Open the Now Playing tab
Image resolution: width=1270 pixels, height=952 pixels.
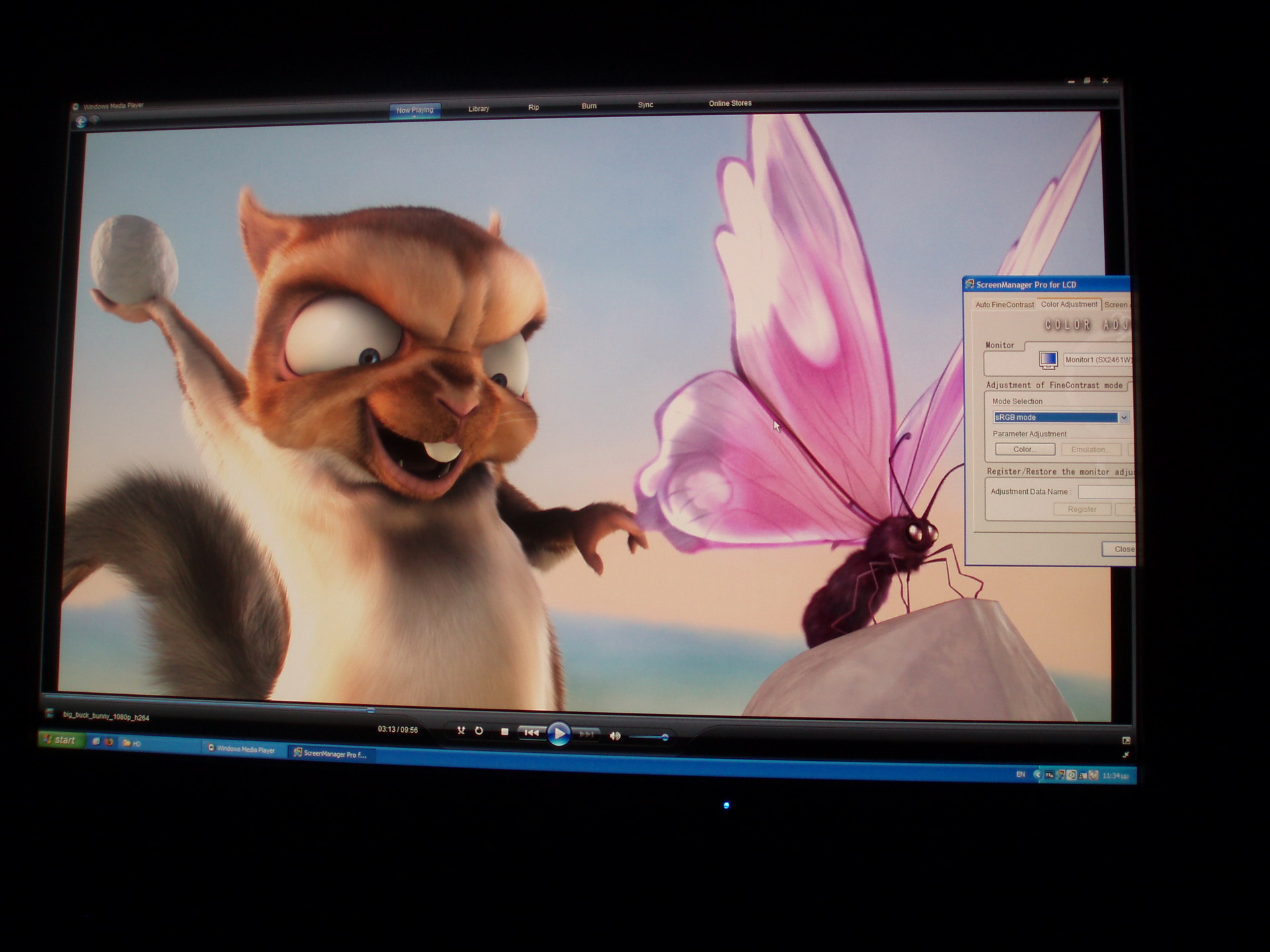coord(415,110)
